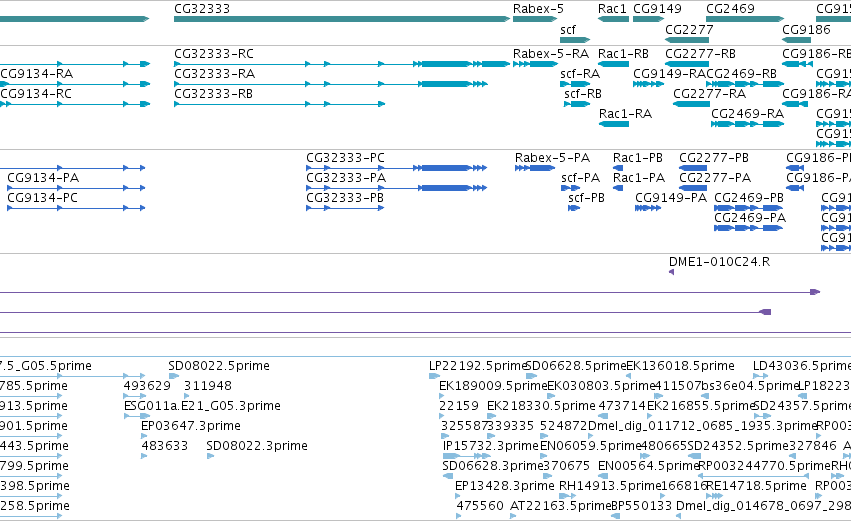Click transcript label CG32333-RC
This screenshot has height=521, width=851.
[214, 54]
